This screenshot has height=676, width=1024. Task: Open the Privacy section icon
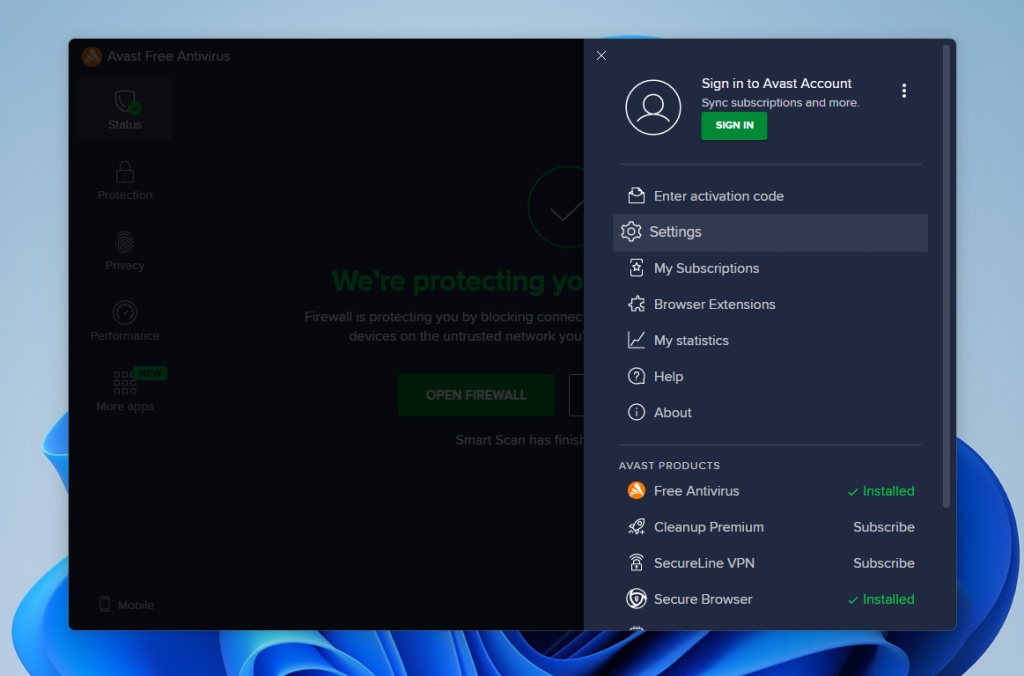(124, 242)
